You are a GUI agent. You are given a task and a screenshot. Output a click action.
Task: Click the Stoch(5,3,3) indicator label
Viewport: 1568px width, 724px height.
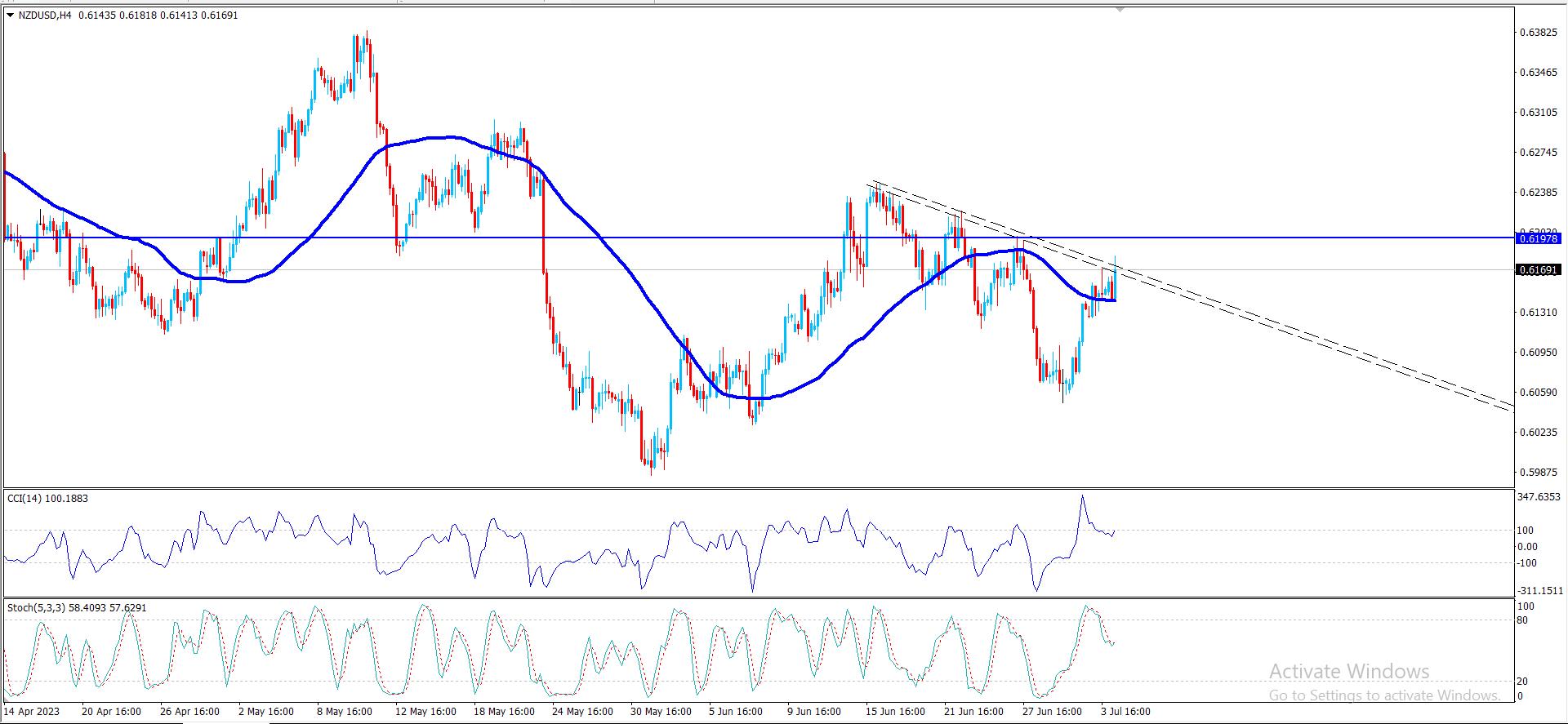[77, 607]
